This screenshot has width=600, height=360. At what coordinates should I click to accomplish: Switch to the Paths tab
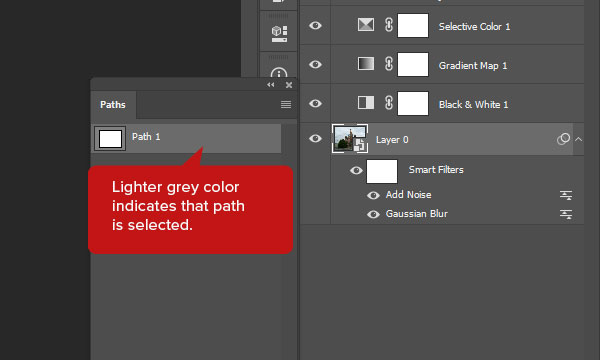113,105
